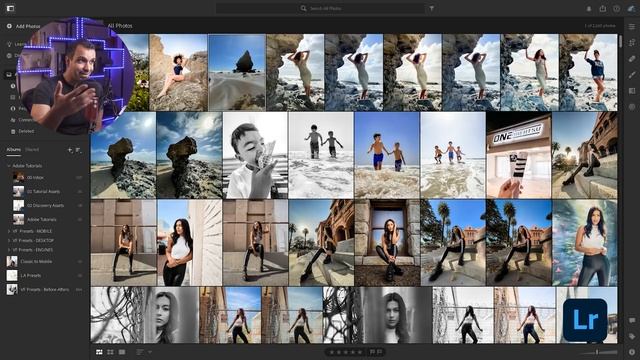Viewport: 640px width, 360px height.
Task: Open the Info panel icon
Action: 632,352
